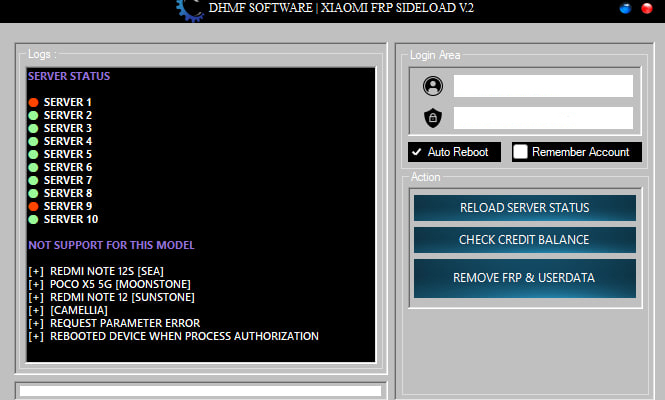Click the SERVER STATUS heading text
665x400 pixels.
coord(69,76)
